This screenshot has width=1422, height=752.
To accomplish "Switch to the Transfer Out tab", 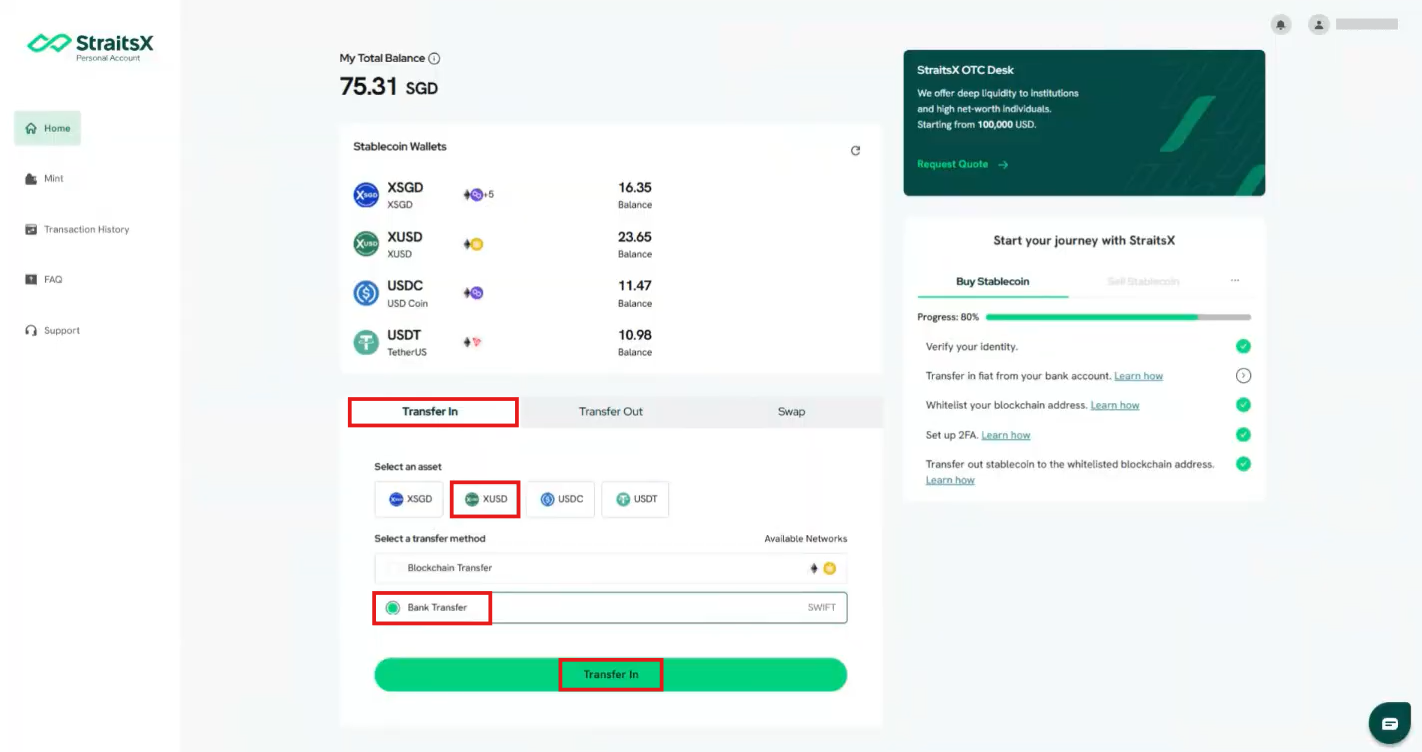I will coord(611,412).
